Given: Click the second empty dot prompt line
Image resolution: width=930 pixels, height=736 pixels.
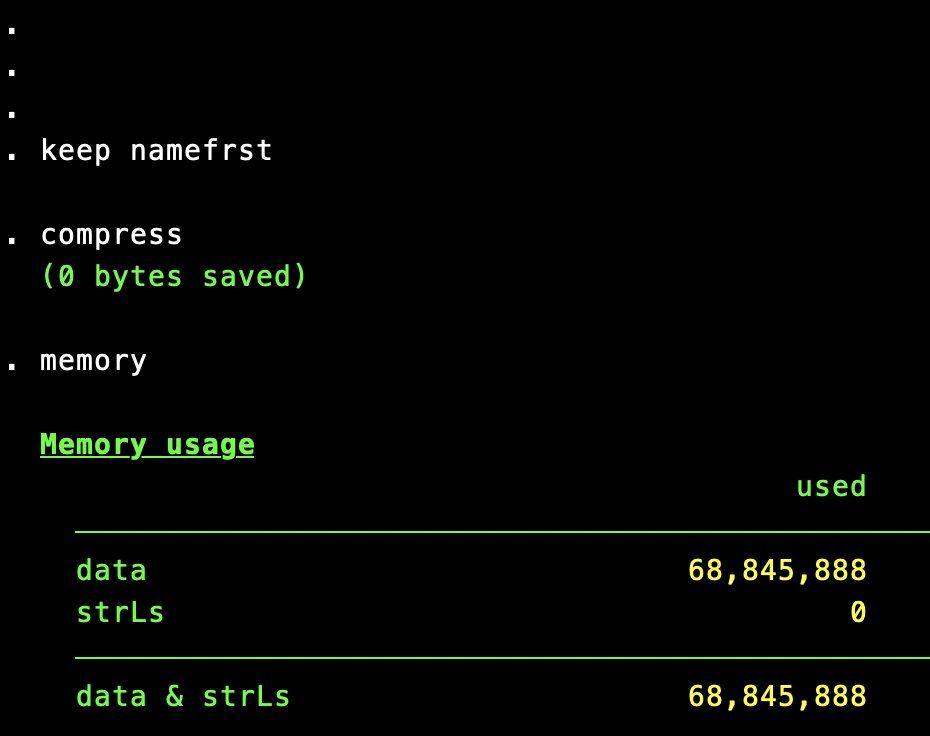Looking at the screenshot, I should 12,74.
